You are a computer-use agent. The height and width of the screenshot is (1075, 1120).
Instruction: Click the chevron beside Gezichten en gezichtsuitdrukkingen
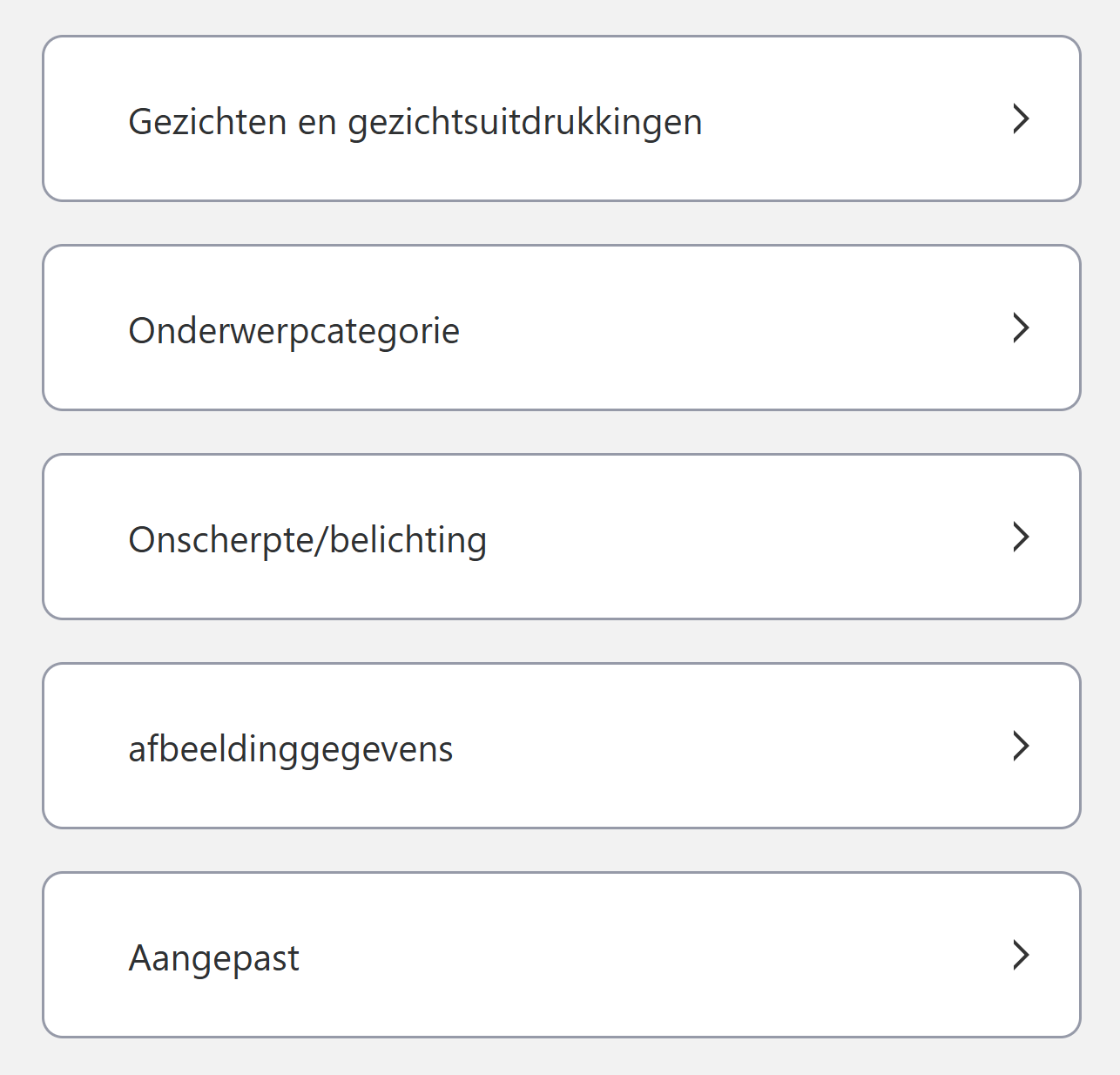(x=1021, y=118)
